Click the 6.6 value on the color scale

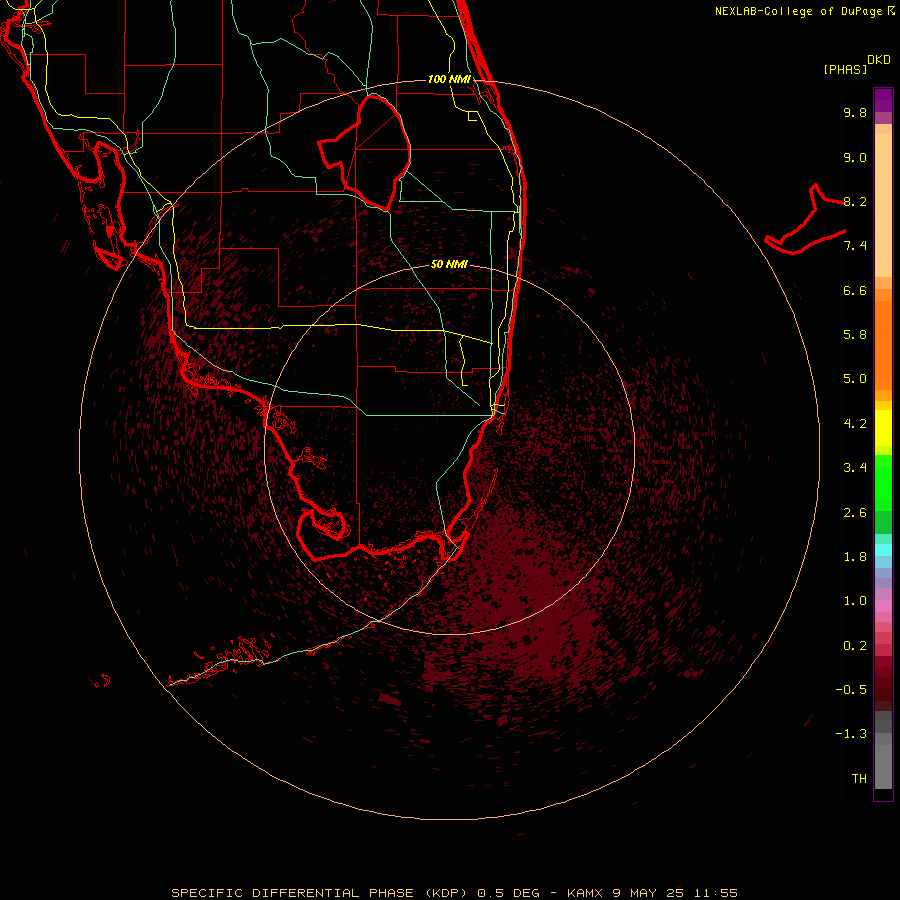tap(855, 290)
